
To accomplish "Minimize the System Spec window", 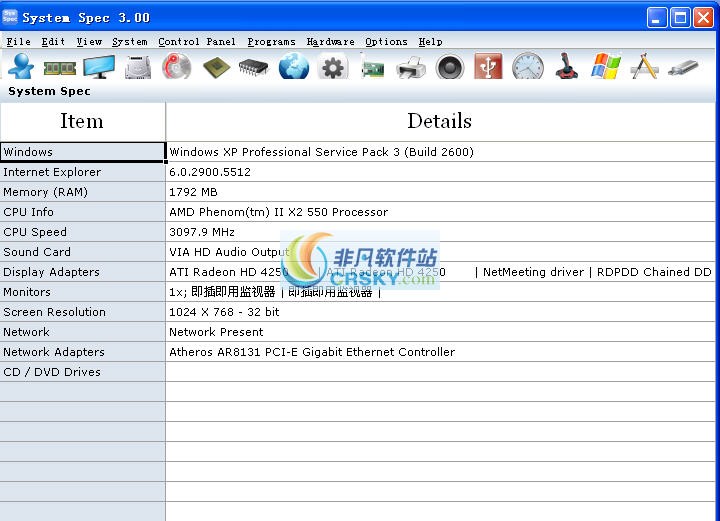I will tap(657, 18).
